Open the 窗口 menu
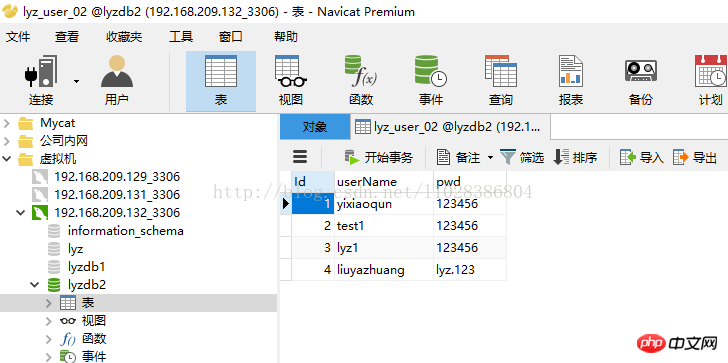The height and width of the screenshot is (363, 728). click(x=231, y=37)
